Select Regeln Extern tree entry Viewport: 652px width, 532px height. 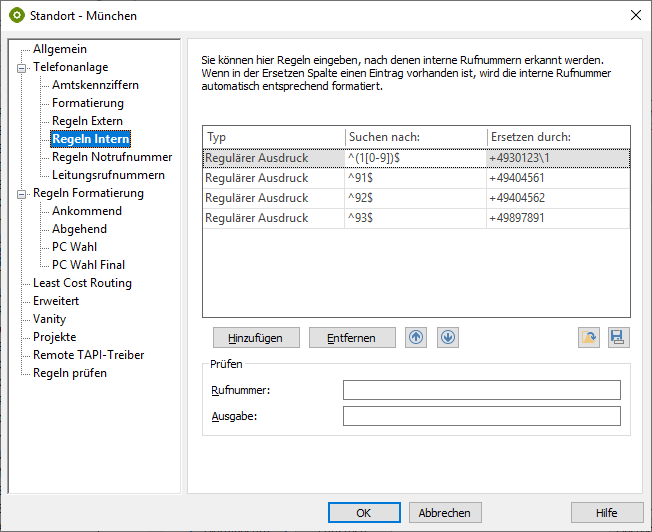(88, 121)
